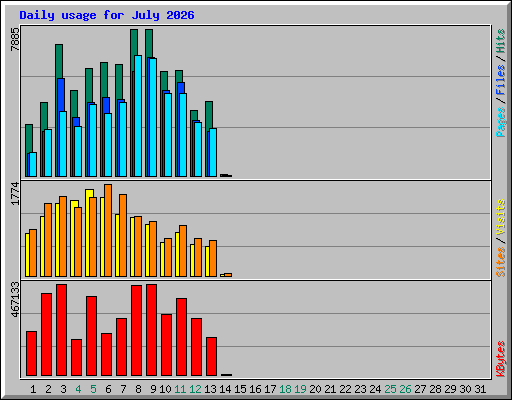The image size is (512, 400).
Task: Click day 22 on the x-axis
Action: point(345,389)
